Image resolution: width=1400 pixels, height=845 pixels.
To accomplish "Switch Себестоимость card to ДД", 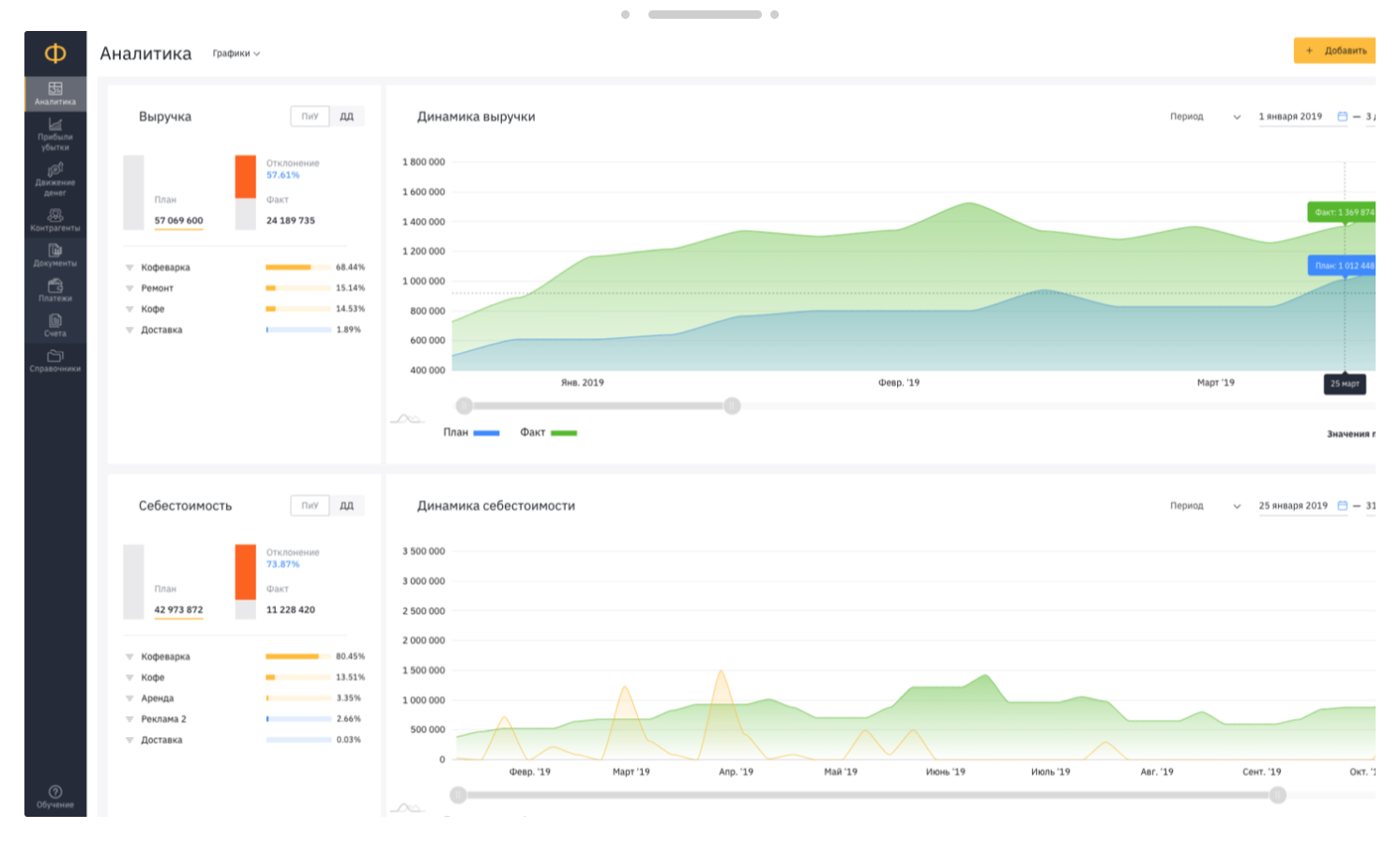I will coord(347,505).
